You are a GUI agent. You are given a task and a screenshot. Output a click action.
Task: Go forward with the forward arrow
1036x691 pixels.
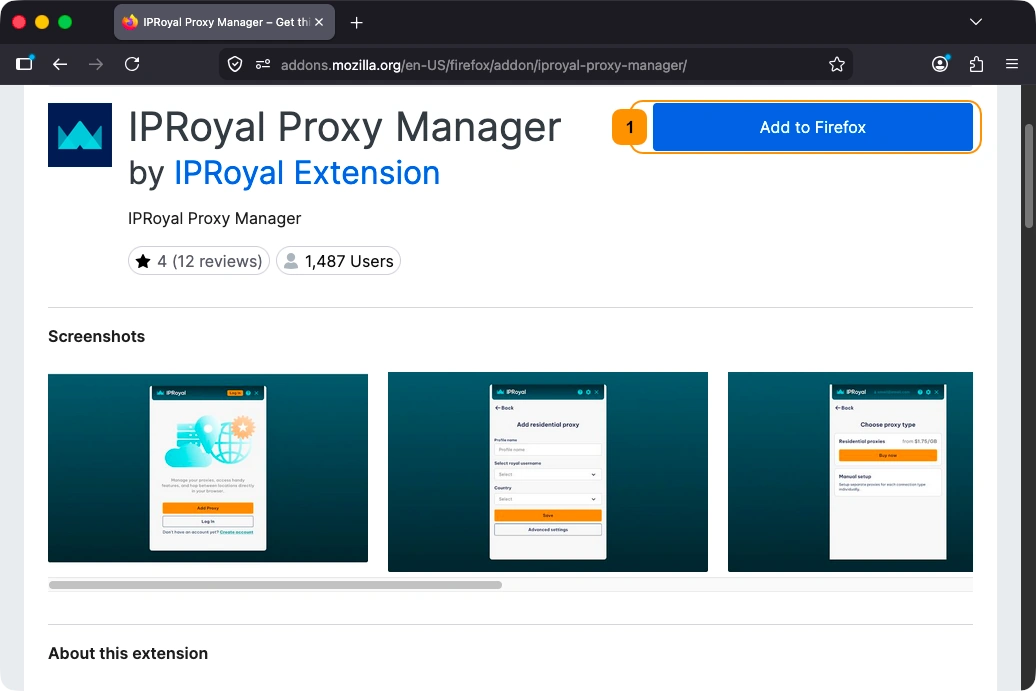(96, 64)
